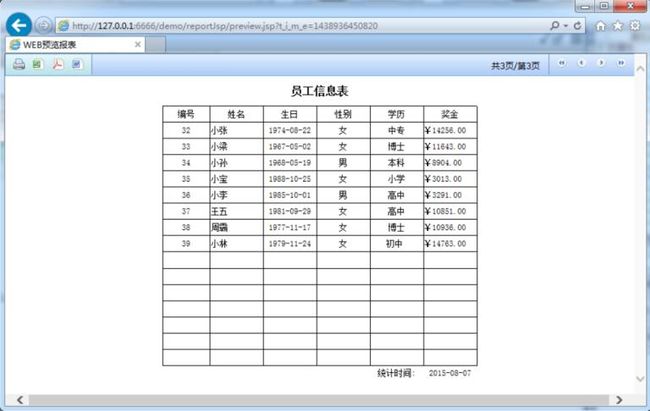
Task: Click the name cell 小梁
Action: coord(236,146)
